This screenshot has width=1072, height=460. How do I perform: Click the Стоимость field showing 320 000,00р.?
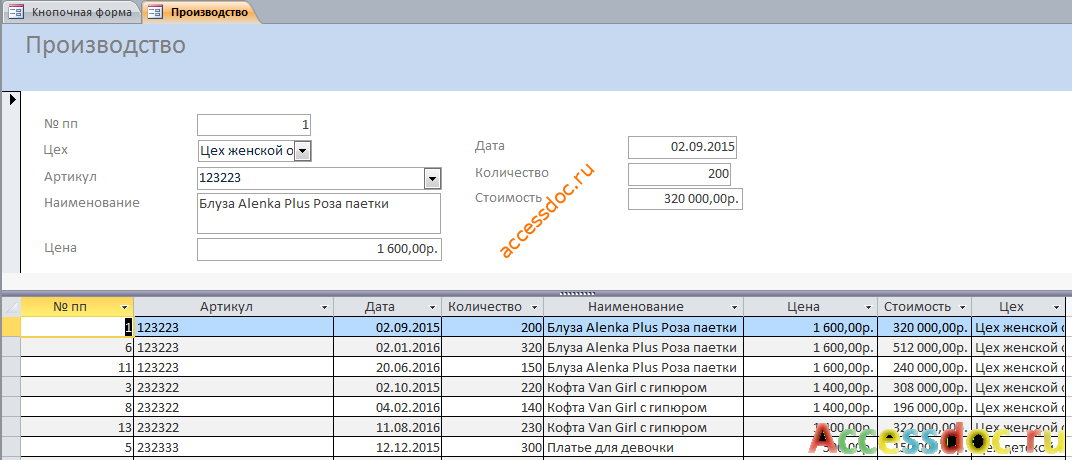pos(685,200)
